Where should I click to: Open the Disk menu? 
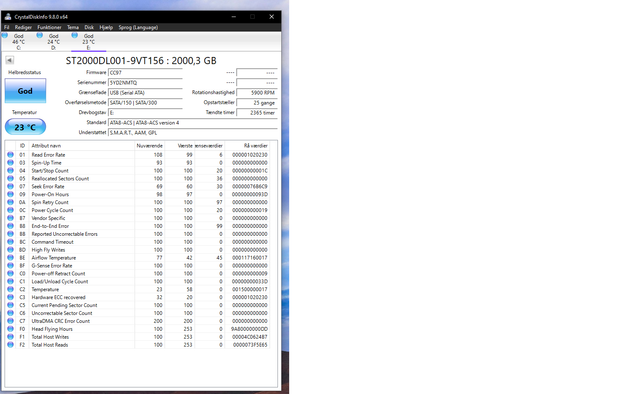(89, 27)
